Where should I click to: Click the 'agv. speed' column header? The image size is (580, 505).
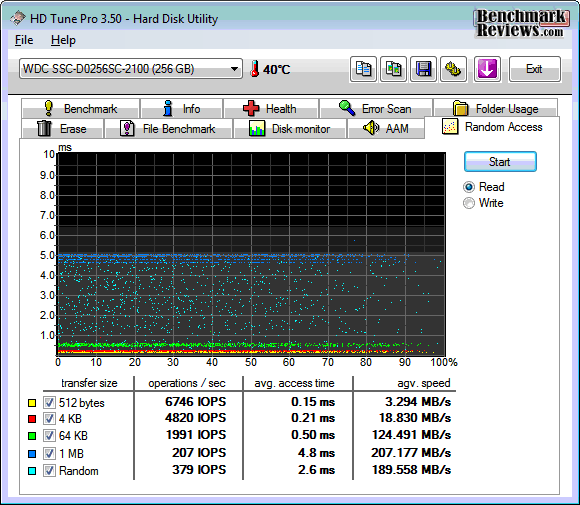(424, 383)
